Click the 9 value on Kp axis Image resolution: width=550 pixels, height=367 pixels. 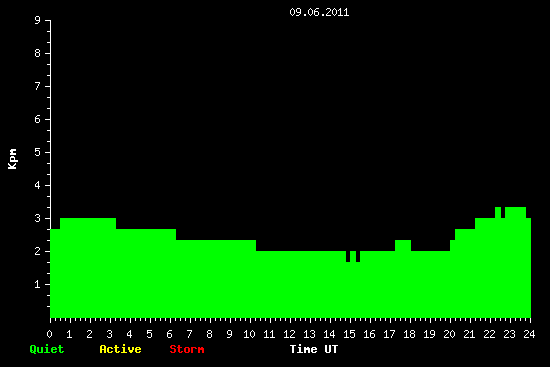[38, 20]
